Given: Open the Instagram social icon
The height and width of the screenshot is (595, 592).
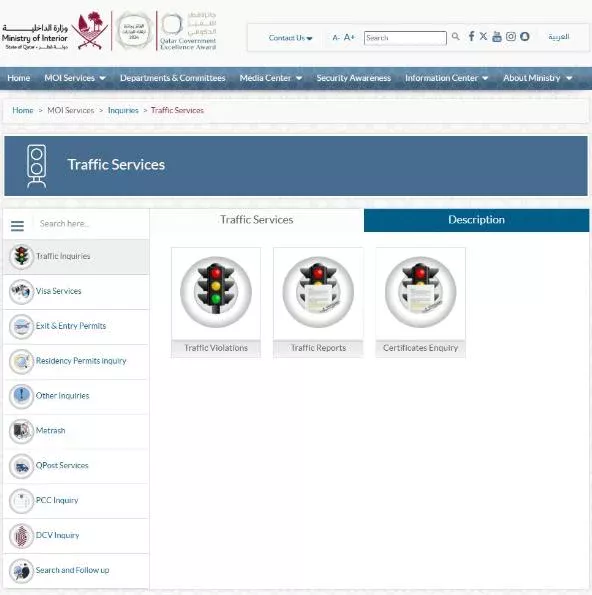Looking at the screenshot, I should pos(511,36).
